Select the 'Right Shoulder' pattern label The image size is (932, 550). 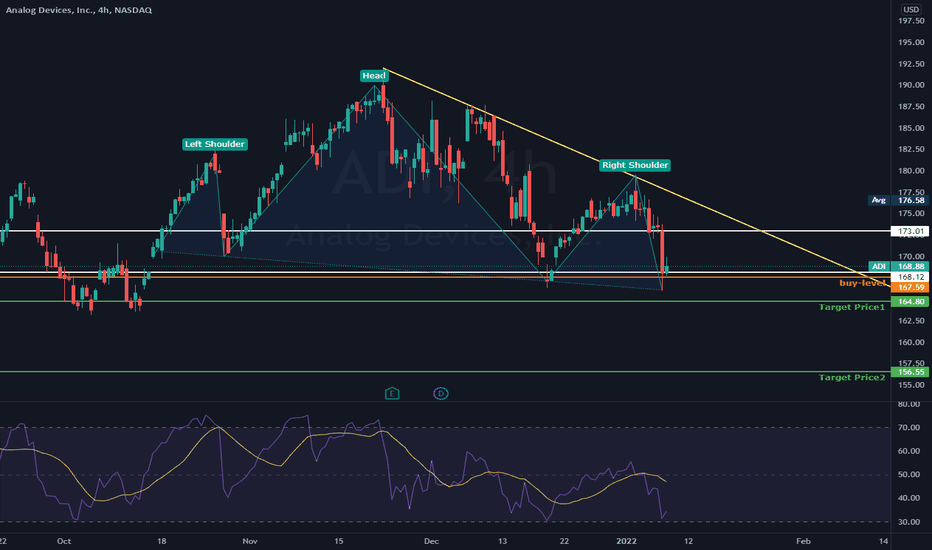coord(635,165)
